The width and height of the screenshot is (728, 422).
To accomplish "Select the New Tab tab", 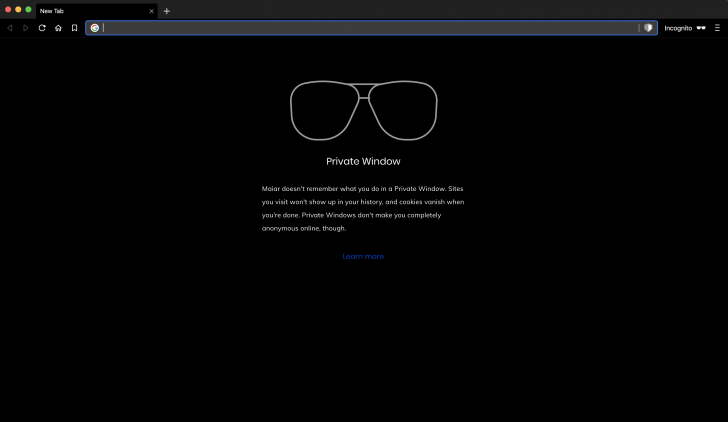I will [x=97, y=11].
